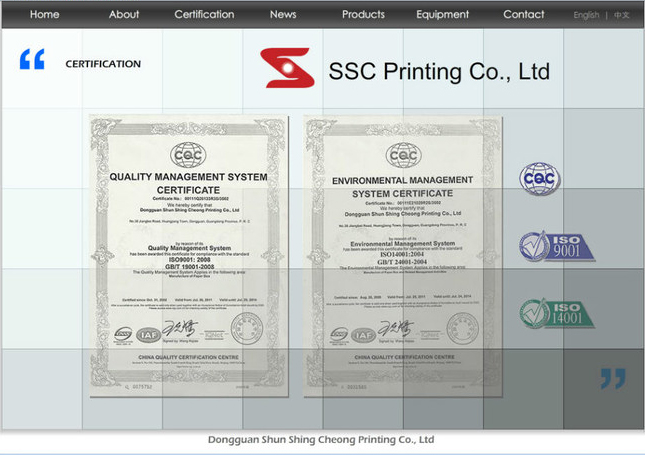Click the red SSC company logo
The width and height of the screenshot is (645, 455).
click(x=286, y=68)
